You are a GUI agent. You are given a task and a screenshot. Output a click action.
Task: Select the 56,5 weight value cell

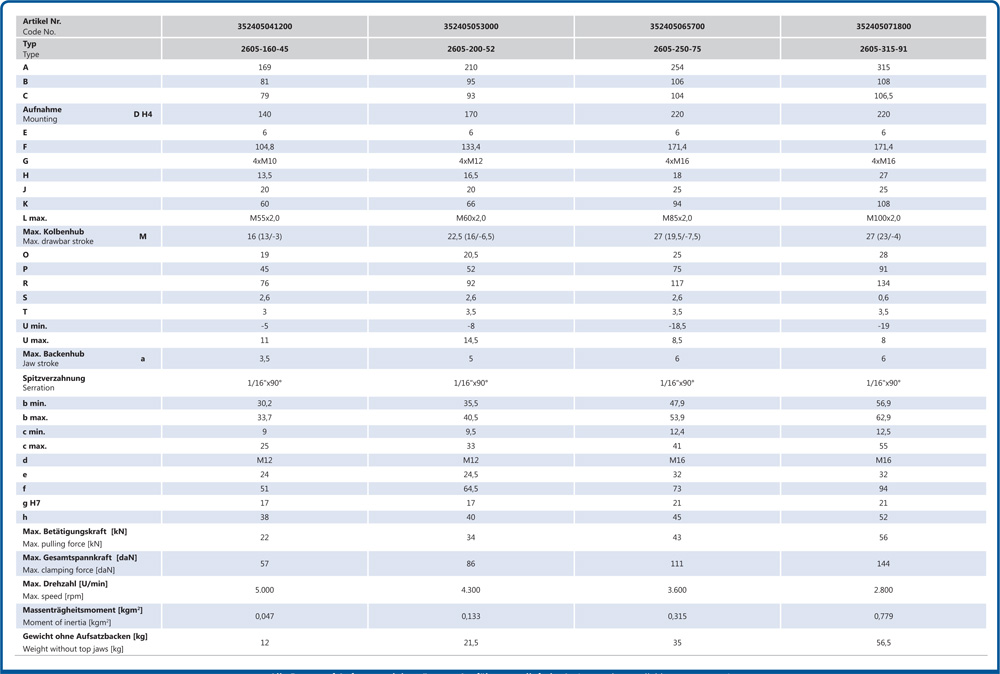(883, 643)
